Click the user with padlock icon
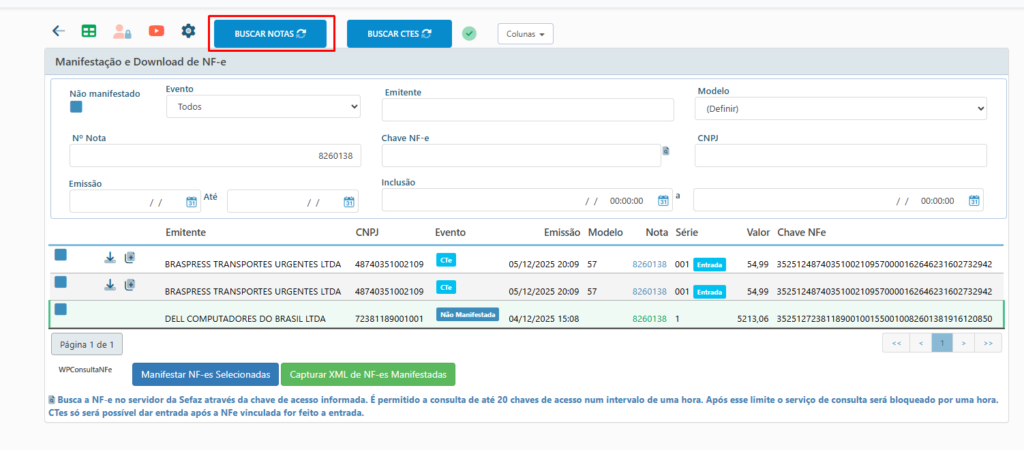 122,31
